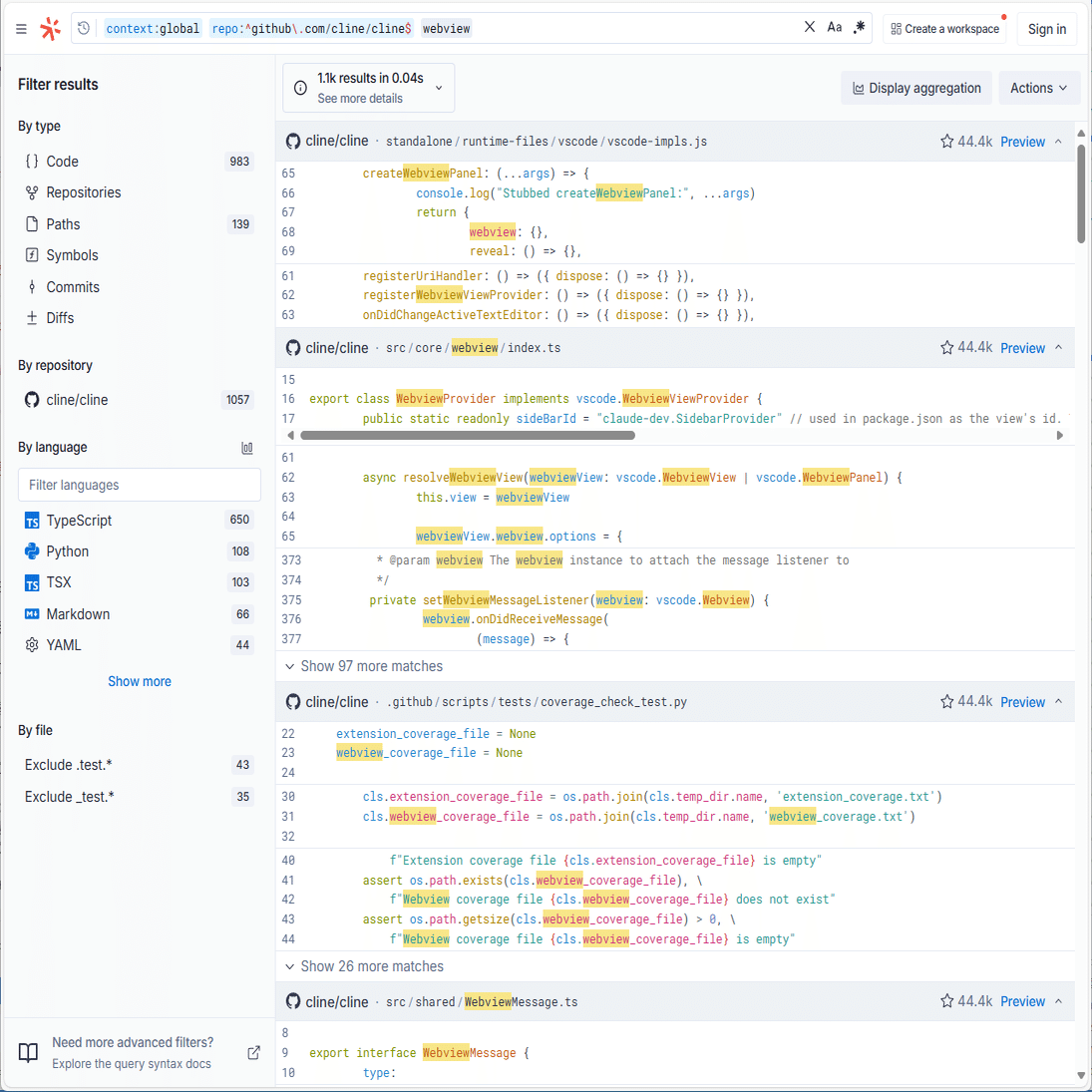The height and width of the screenshot is (1092, 1092).
Task: Toggle regular expression search mode
Action: tap(860, 27)
